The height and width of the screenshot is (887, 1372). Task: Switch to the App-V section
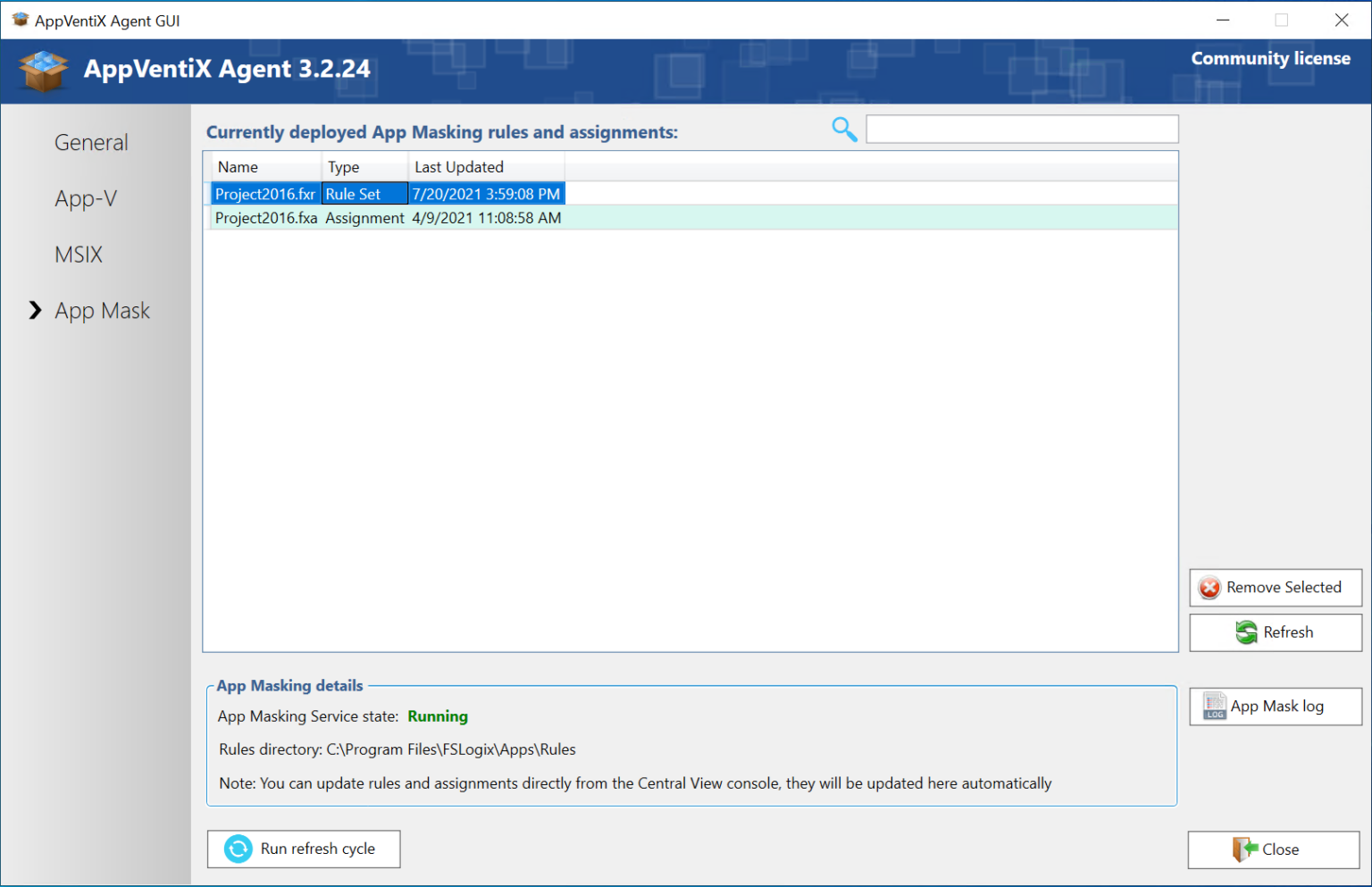[x=86, y=198]
